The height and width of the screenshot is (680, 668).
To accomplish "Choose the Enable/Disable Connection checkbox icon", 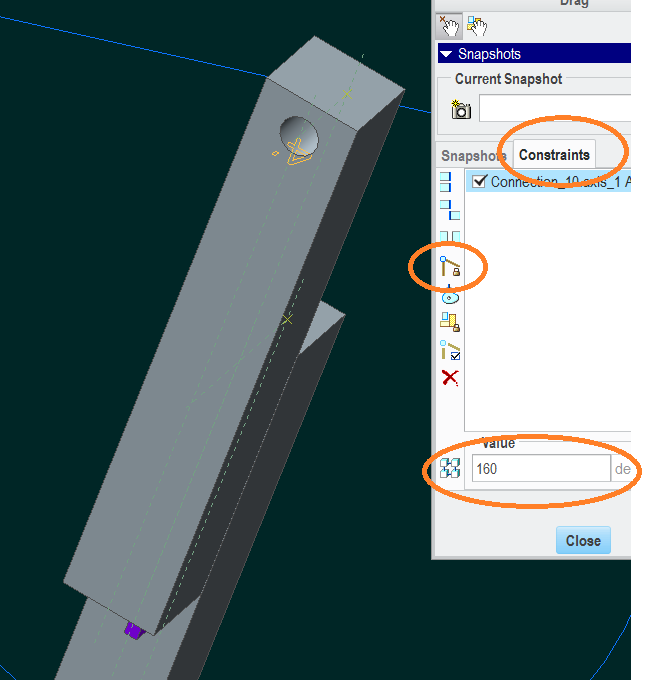I will coord(450,350).
